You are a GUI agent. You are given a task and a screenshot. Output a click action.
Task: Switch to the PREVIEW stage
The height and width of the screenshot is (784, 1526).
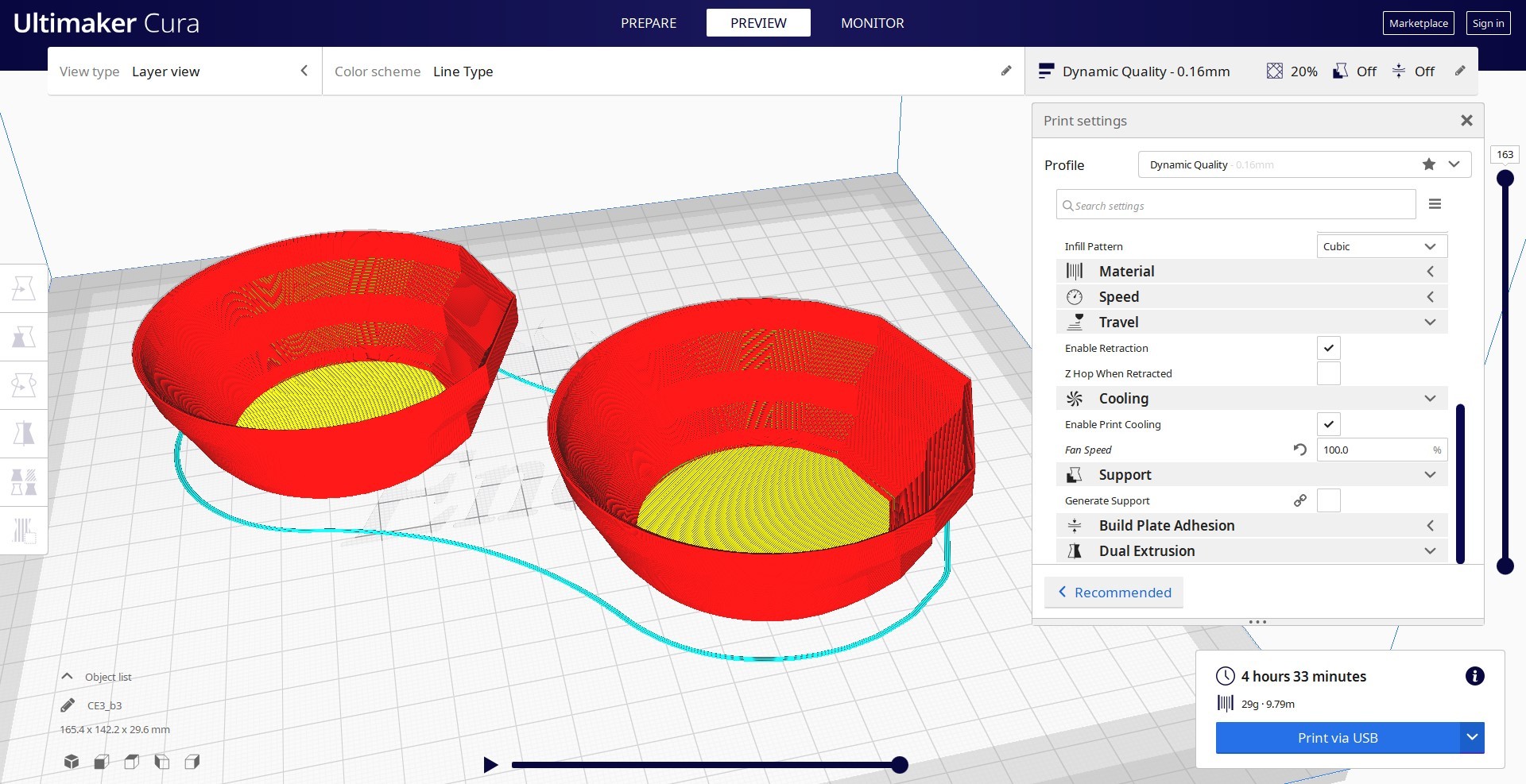[x=758, y=23]
